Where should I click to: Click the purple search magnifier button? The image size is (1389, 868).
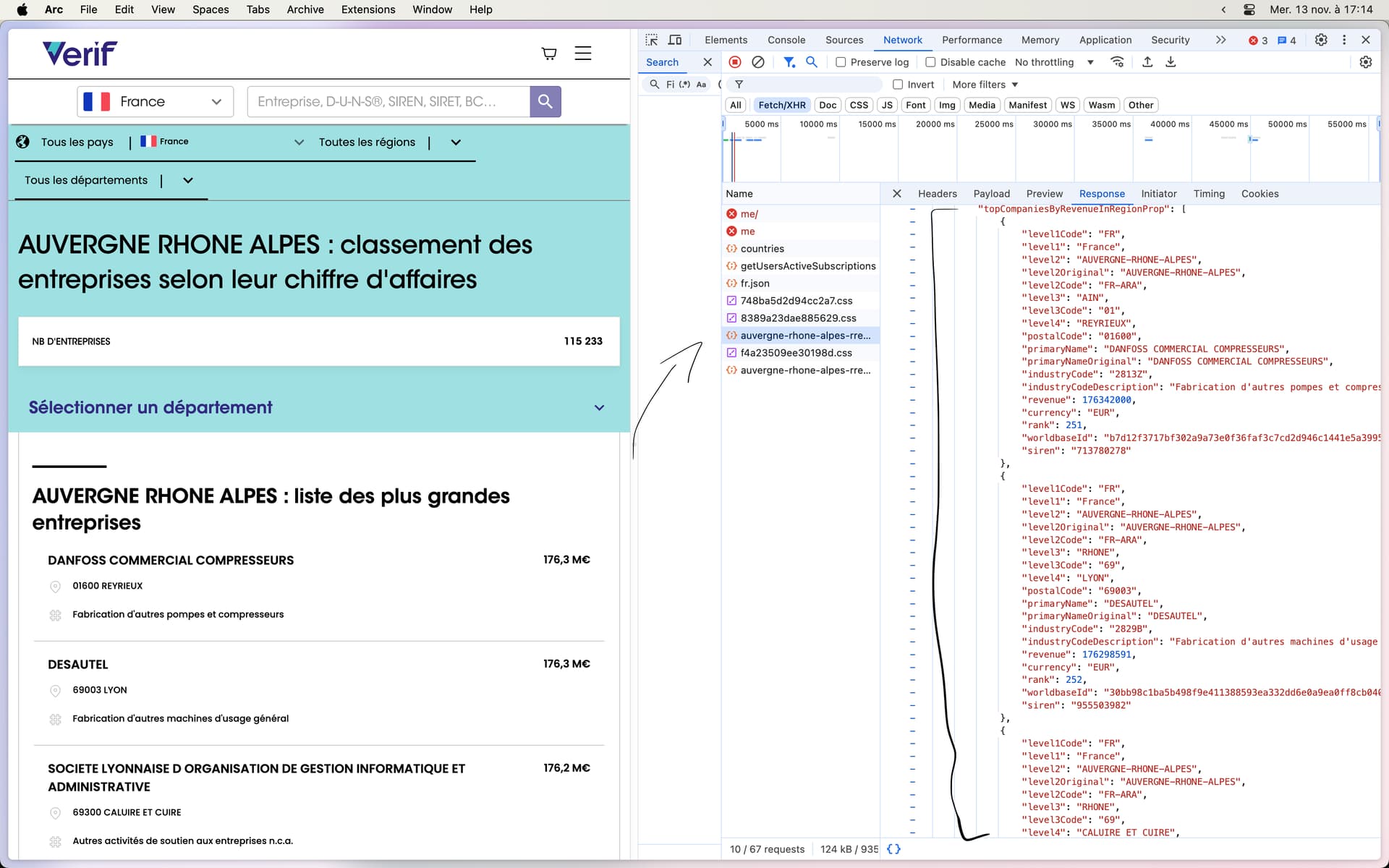(x=545, y=101)
